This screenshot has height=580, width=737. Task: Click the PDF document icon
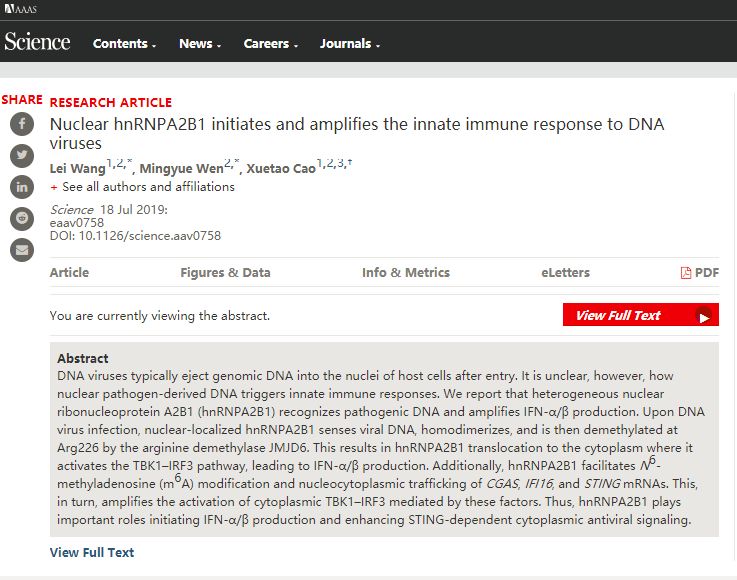(x=686, y=273)
